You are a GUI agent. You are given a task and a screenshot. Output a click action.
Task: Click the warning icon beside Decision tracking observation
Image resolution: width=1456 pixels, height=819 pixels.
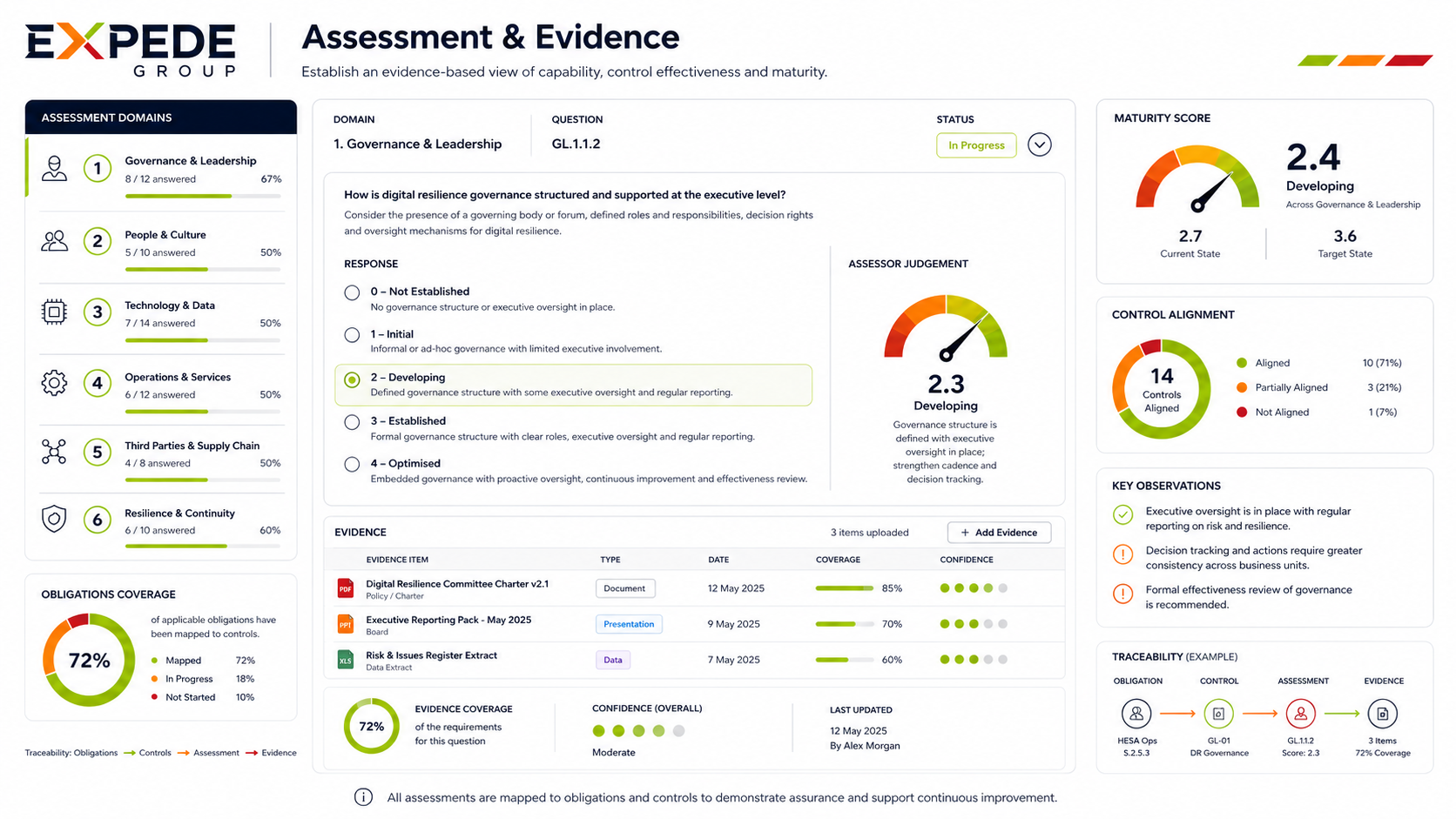tap(1123, 554)
